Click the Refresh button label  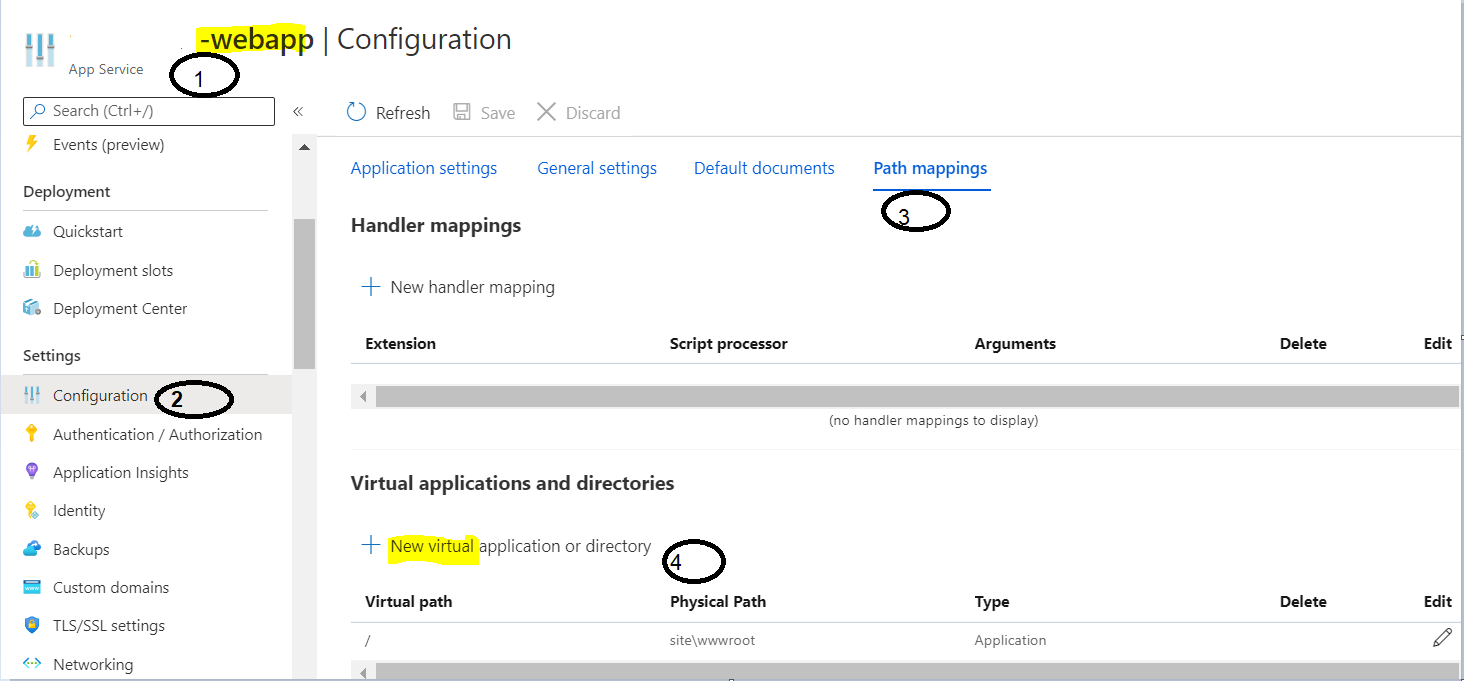click(403, 113)
